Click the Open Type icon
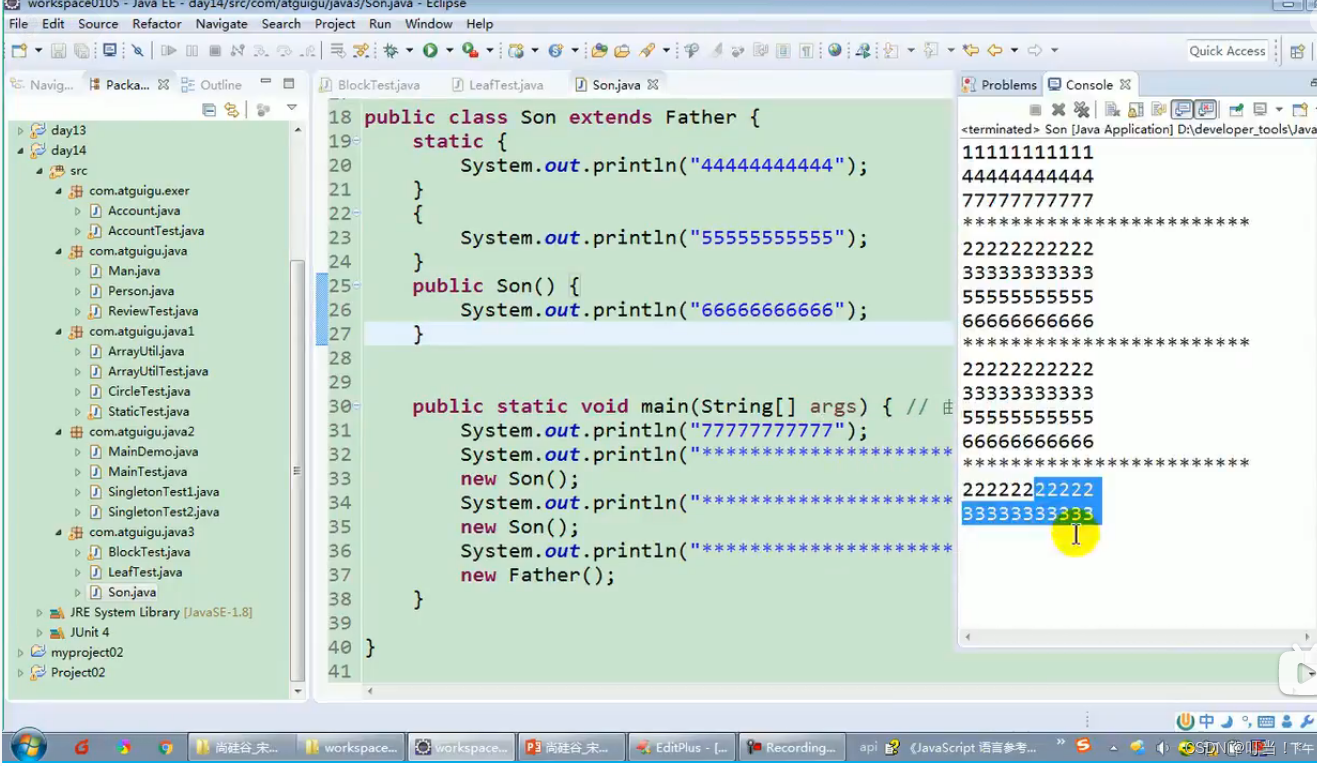This screenshot has width=1317, height=766. point(600,51)
